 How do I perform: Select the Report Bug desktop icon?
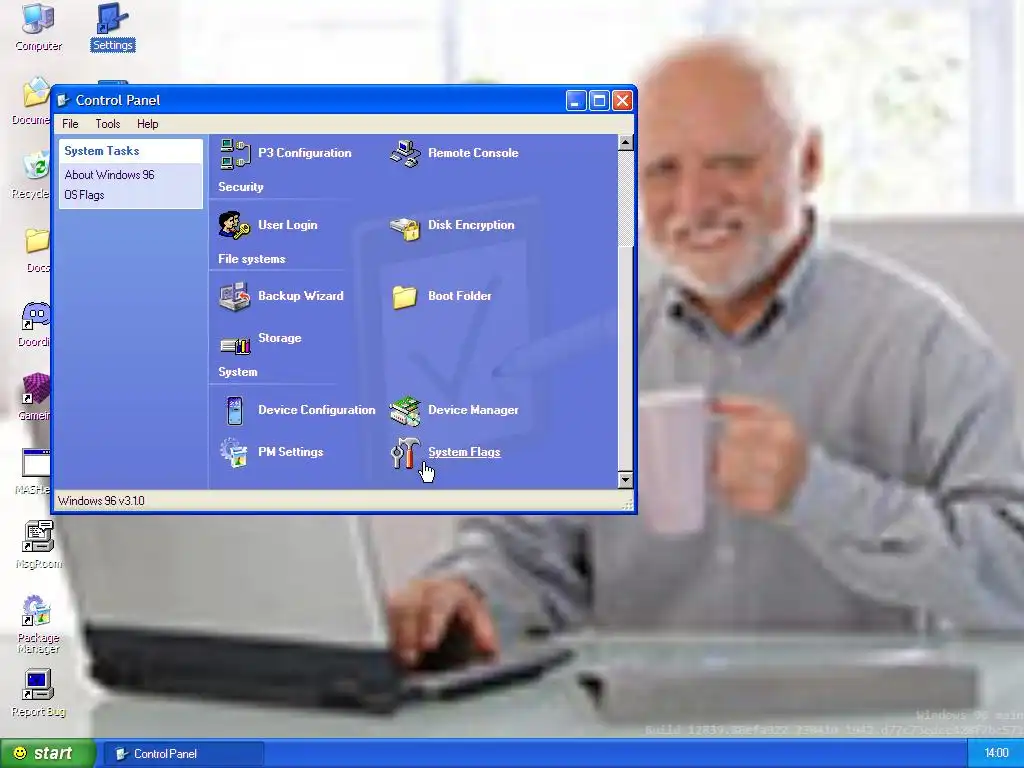(39, 694)
